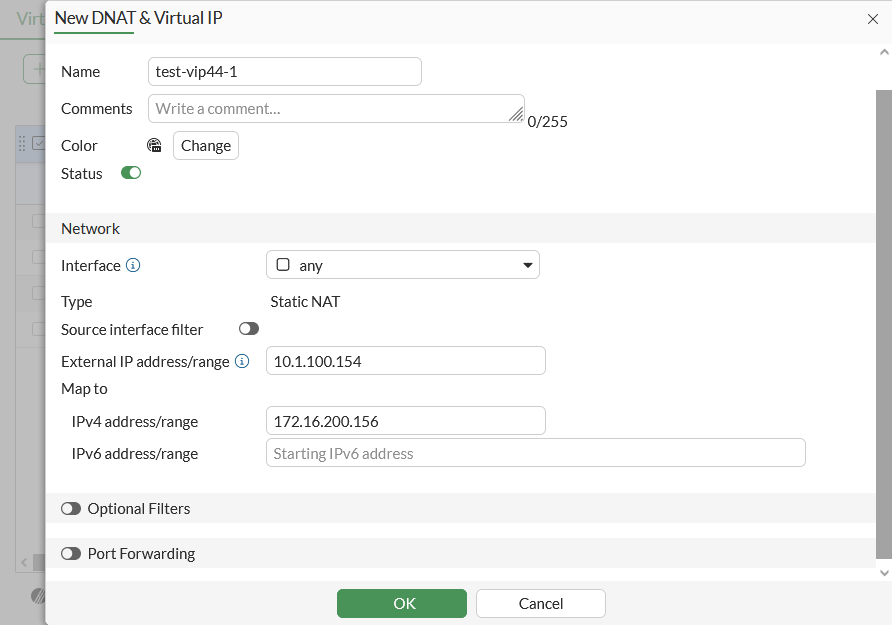The height and width of the screenshot is (625, 892).
Task: Dismiss the dialog with Cancel
Action: coord(540,603)
